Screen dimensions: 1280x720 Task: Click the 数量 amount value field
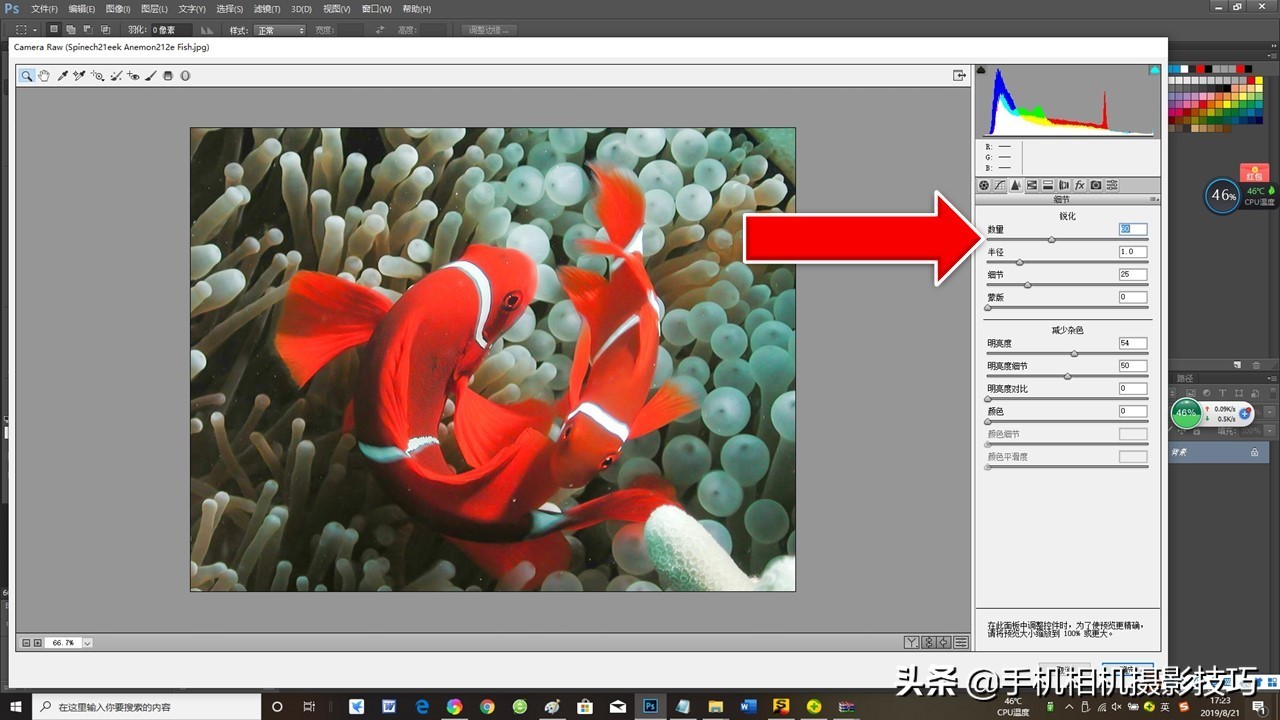[1132, 229]
